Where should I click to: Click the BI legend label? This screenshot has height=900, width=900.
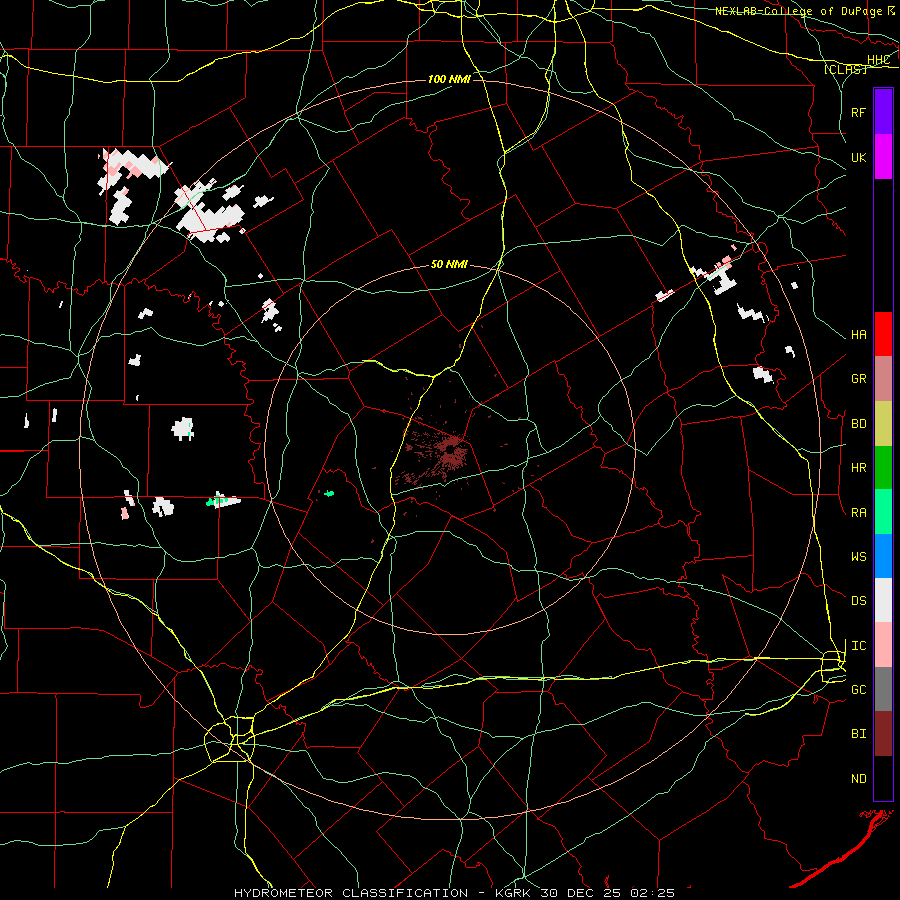click(858, 734)
